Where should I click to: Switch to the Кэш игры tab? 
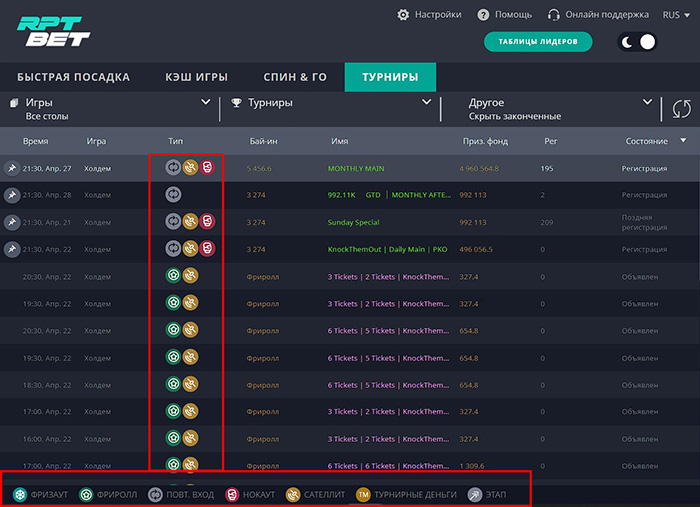pos(197,77)
